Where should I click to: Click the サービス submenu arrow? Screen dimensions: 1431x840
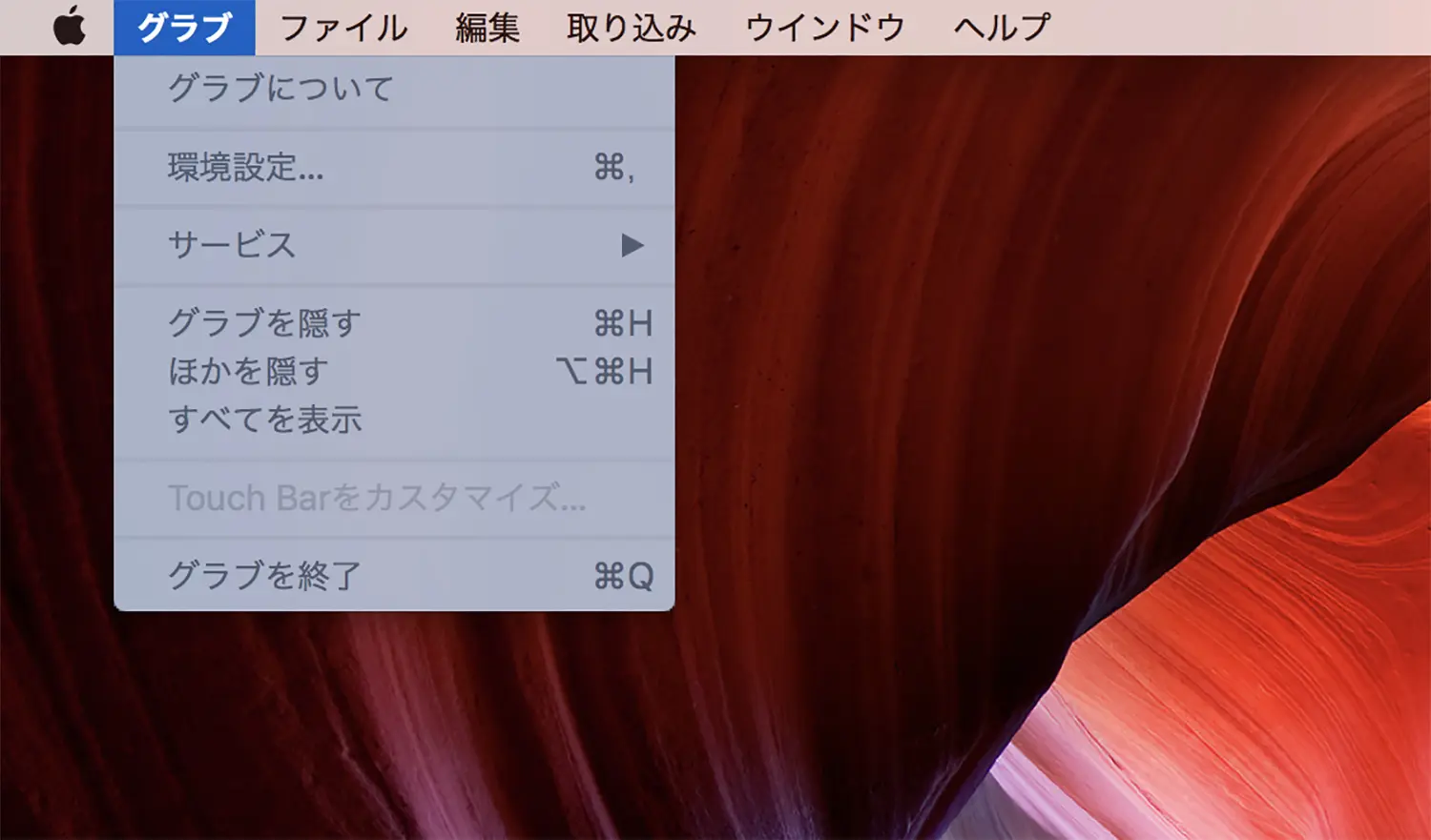pos(632,246)
